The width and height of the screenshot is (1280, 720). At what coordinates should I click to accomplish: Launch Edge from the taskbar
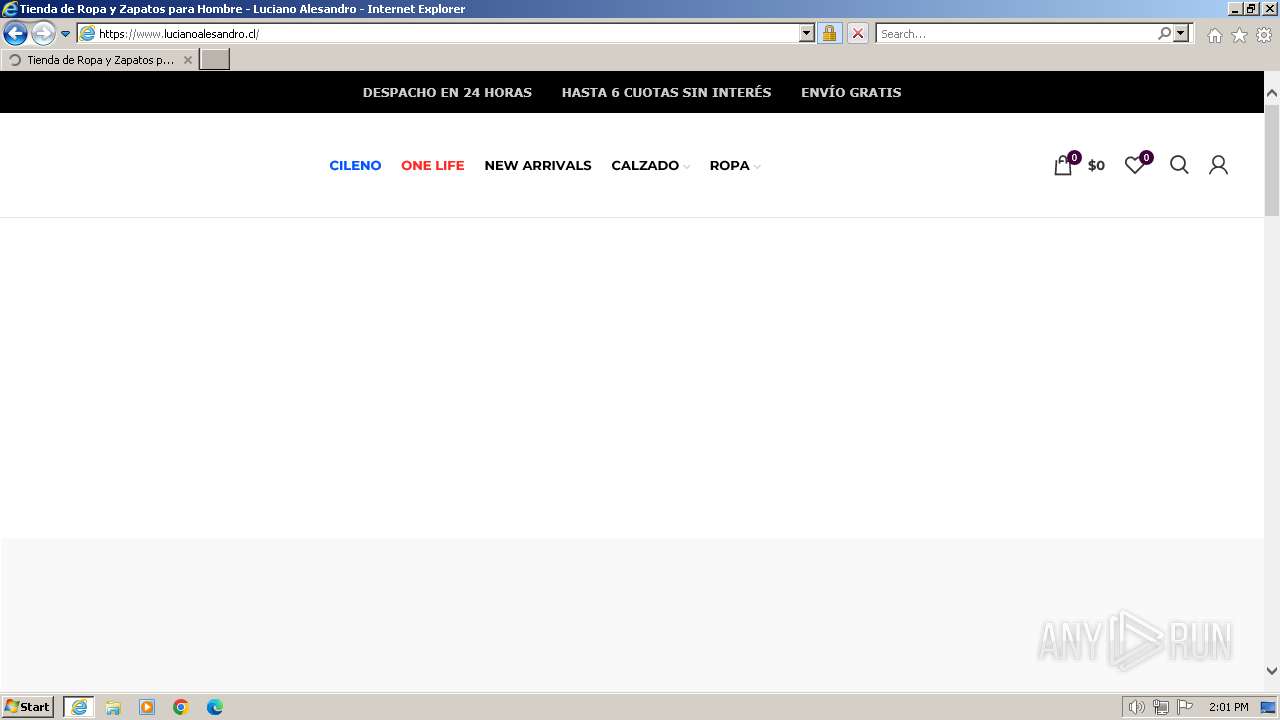coord(215,707)
